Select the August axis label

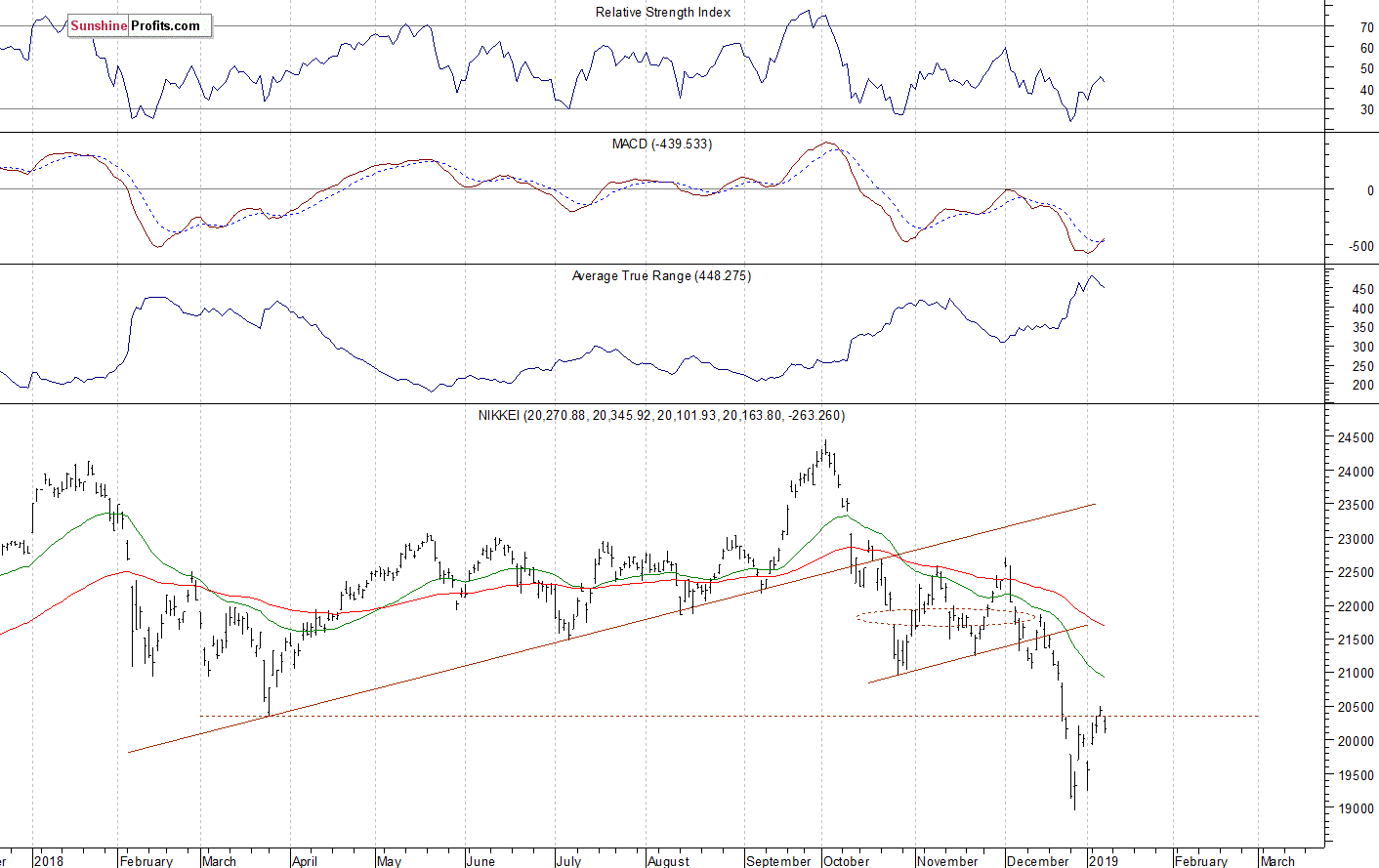[x=668, y=860]
